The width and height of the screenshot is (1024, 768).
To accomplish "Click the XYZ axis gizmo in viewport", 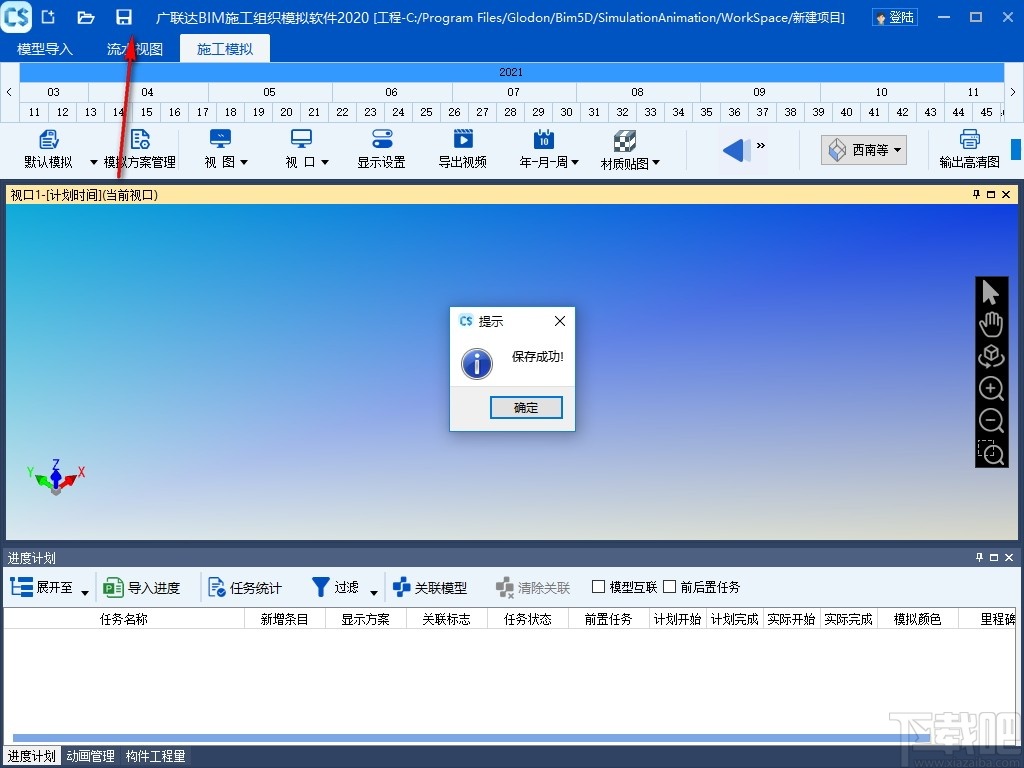I will [x=56, y=477].
